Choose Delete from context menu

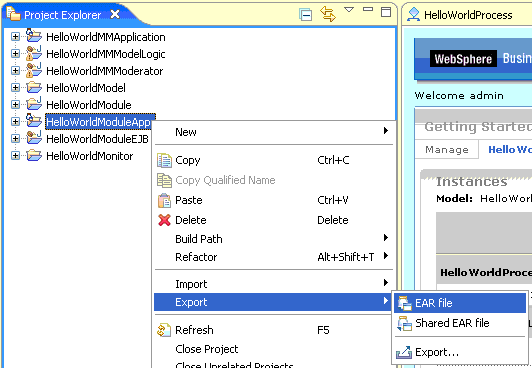click(x=273, y=220)
